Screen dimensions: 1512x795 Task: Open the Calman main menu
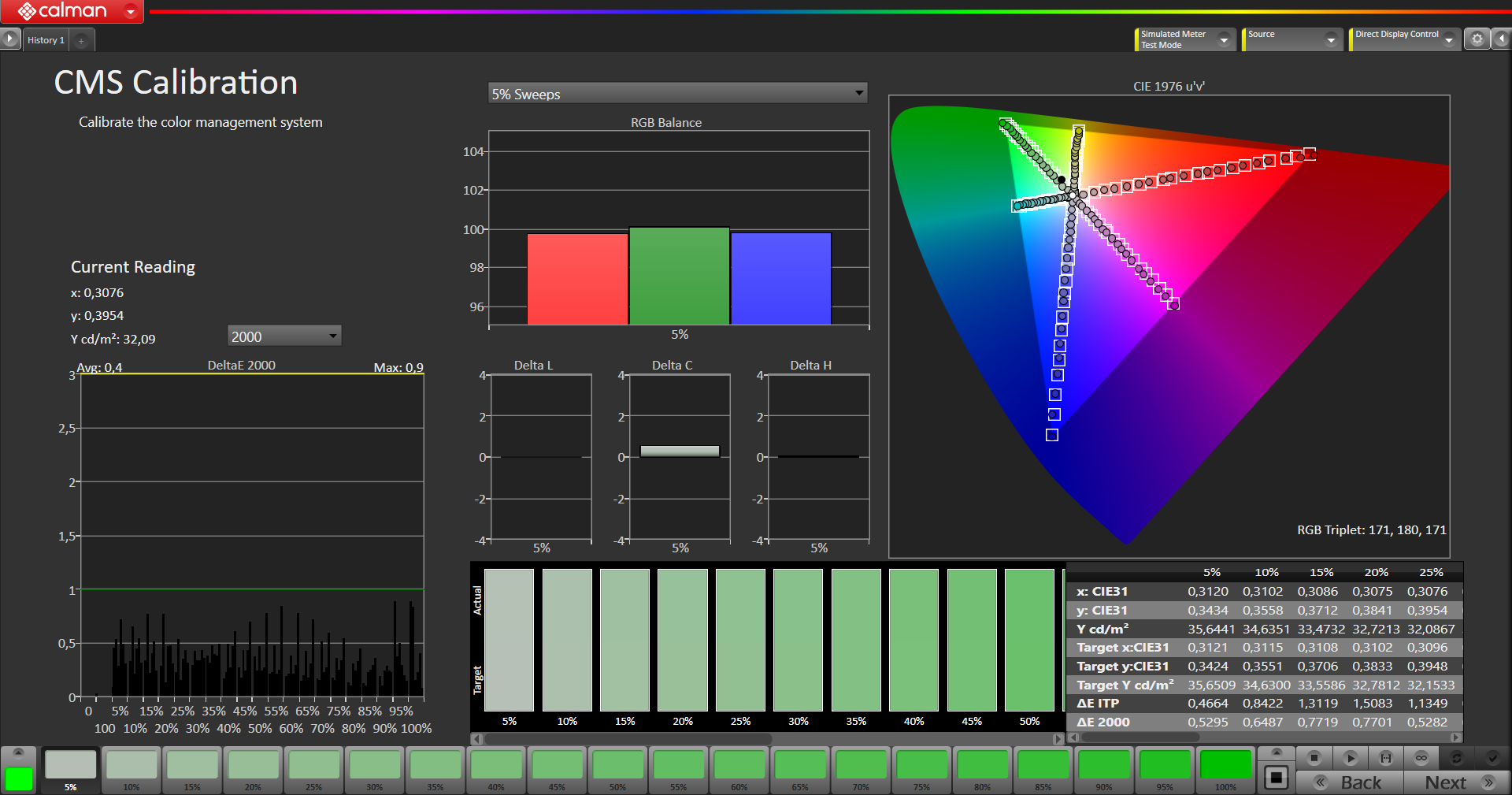[x=131, y=11]
